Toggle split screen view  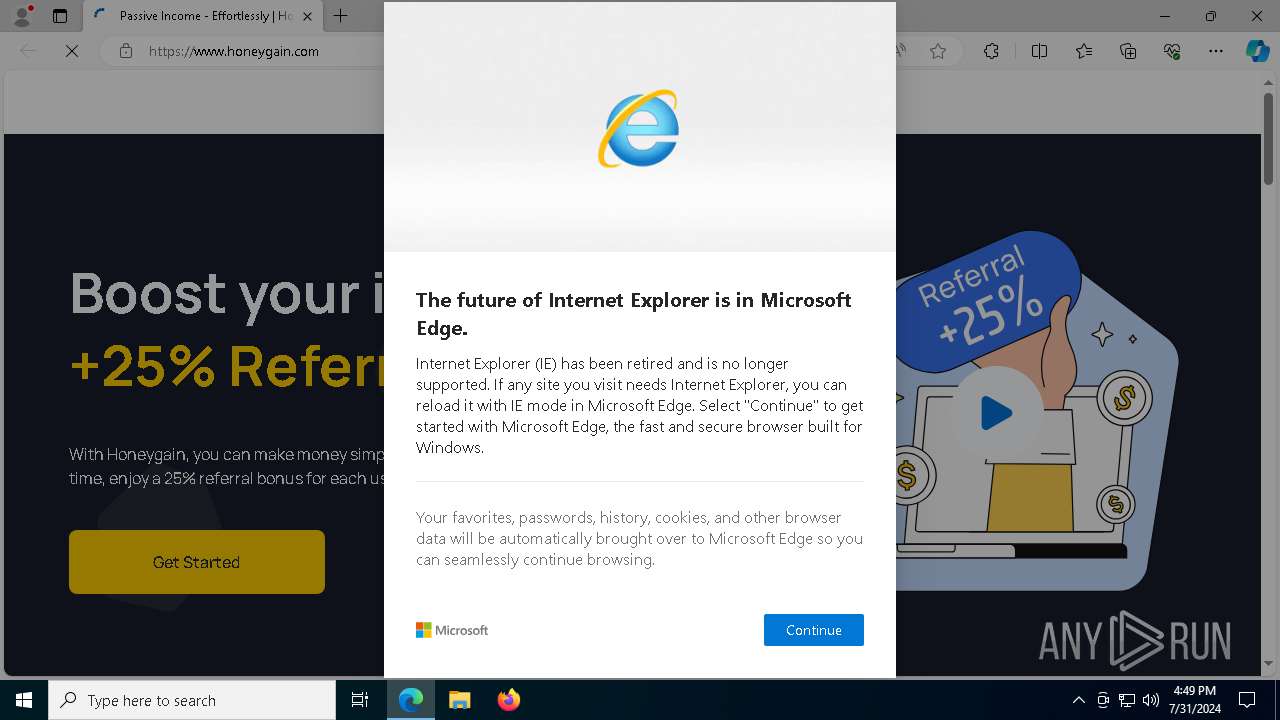pos(1039,51)
